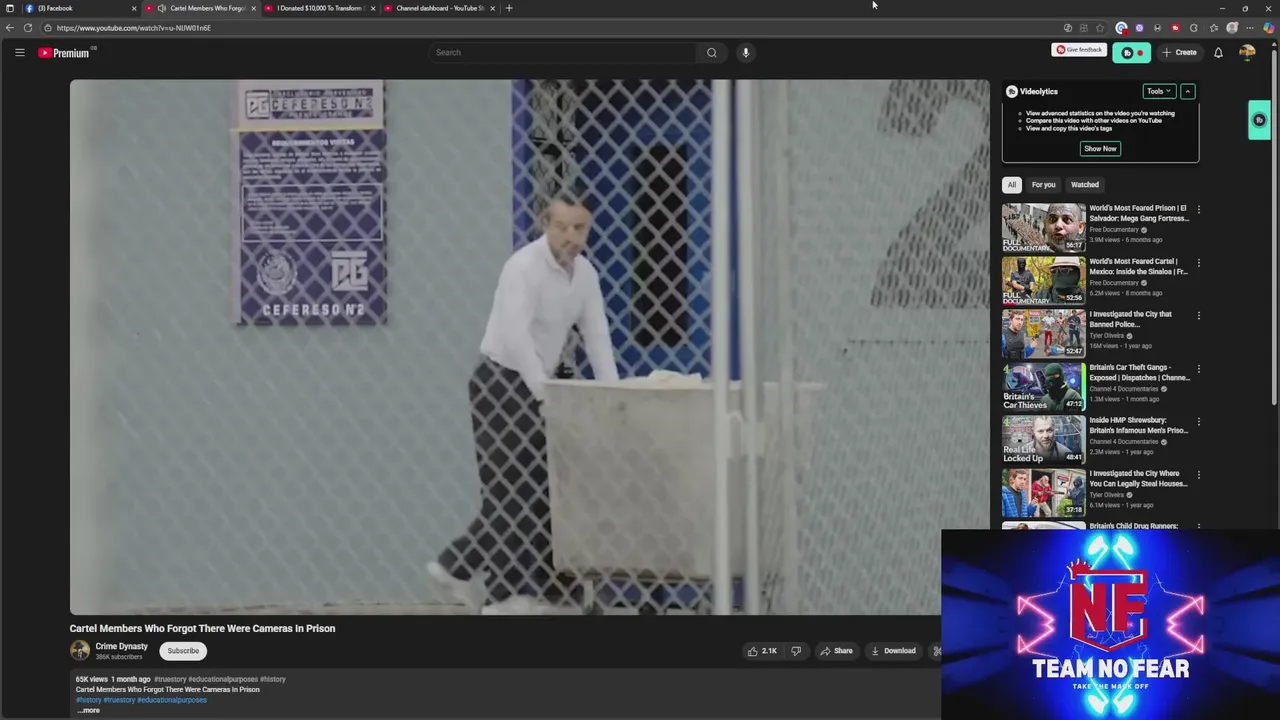Go back in browser history
This screenshot has height=720, width=1280.
point(9,28)
